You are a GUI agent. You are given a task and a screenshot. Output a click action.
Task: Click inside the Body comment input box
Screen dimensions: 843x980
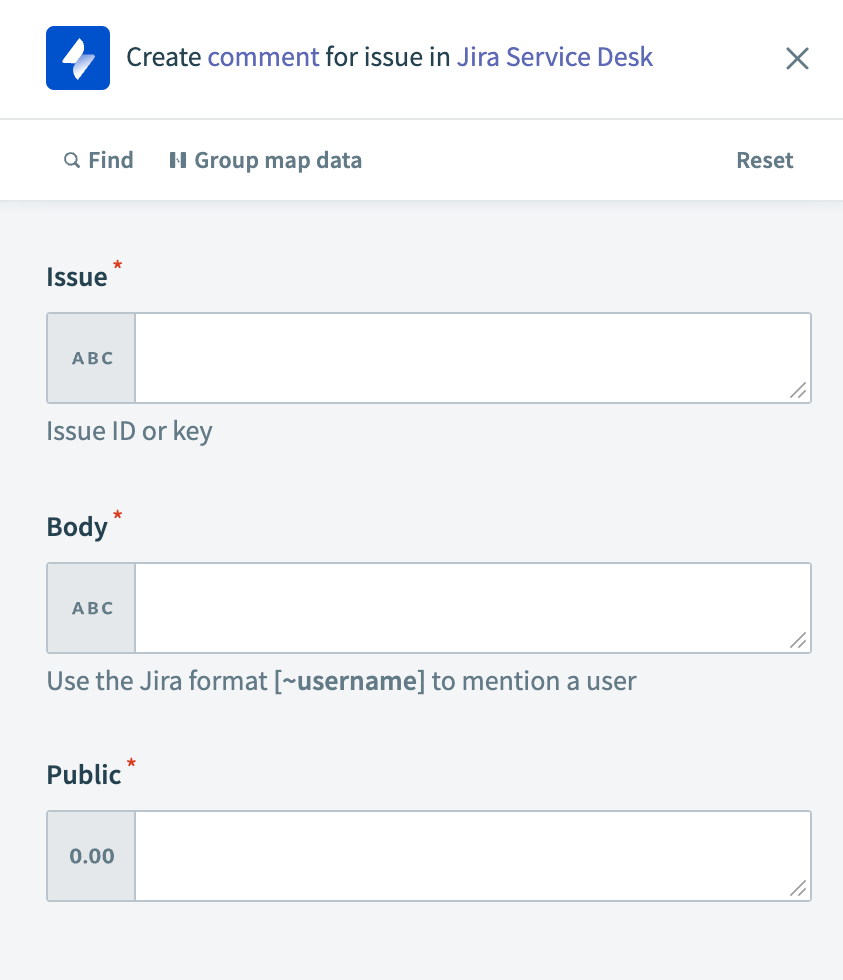[x=470, y=607]
